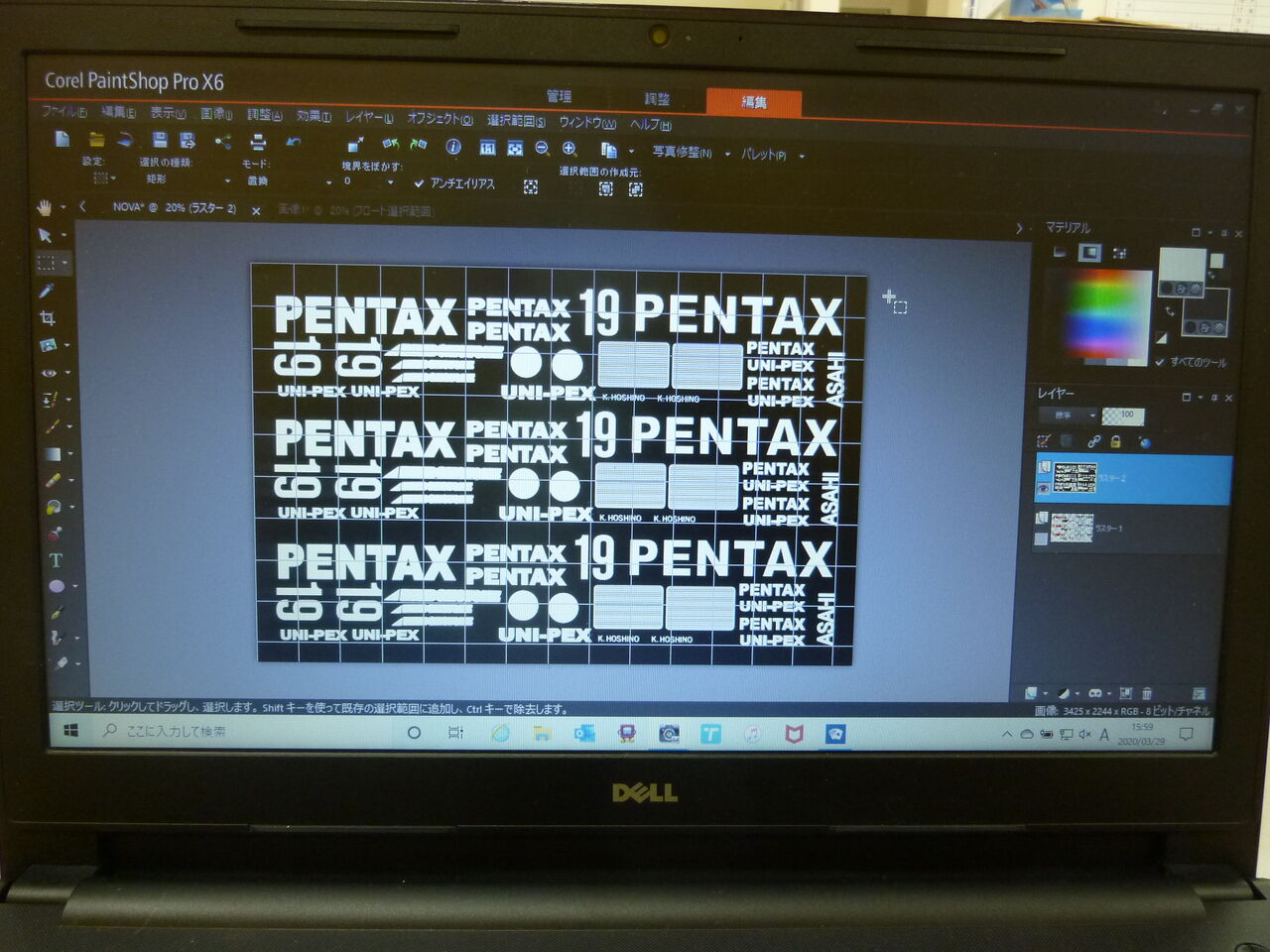Open a file with folder icon

click(96, 140)
